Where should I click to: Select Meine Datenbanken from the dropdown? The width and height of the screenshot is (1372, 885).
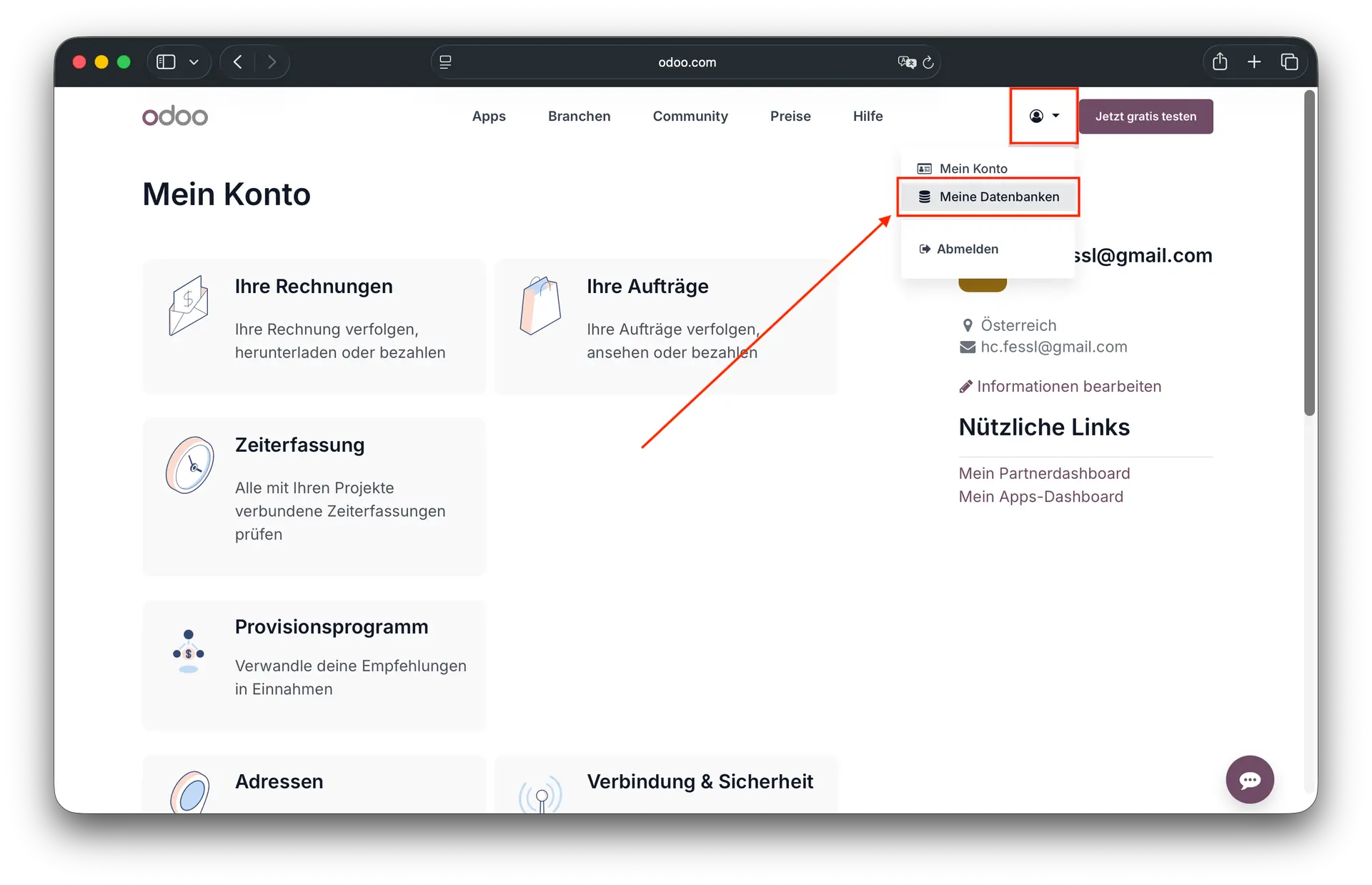(988, 197)
